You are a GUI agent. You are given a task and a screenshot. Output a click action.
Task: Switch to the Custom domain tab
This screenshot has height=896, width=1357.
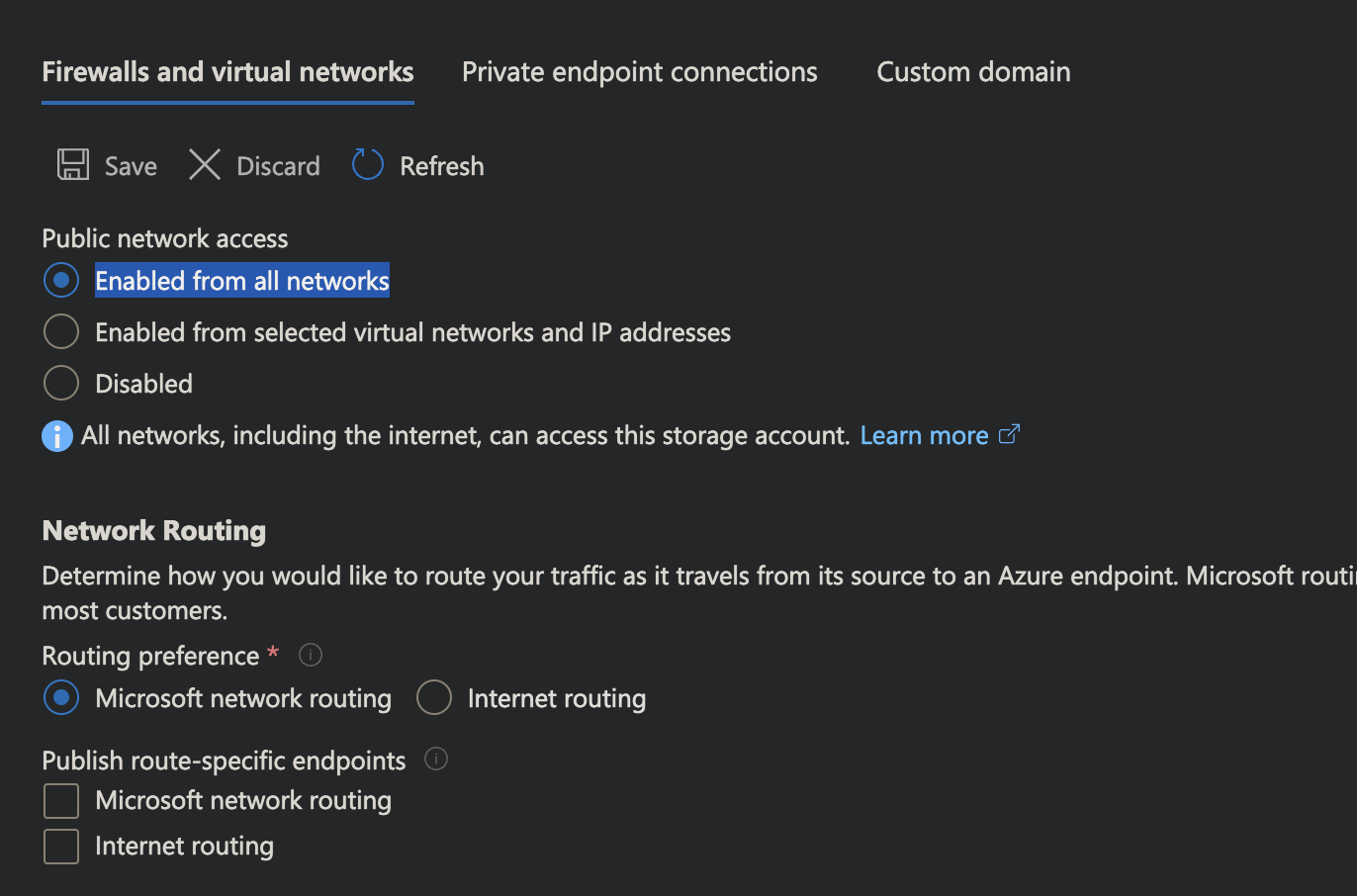point(973,72)
